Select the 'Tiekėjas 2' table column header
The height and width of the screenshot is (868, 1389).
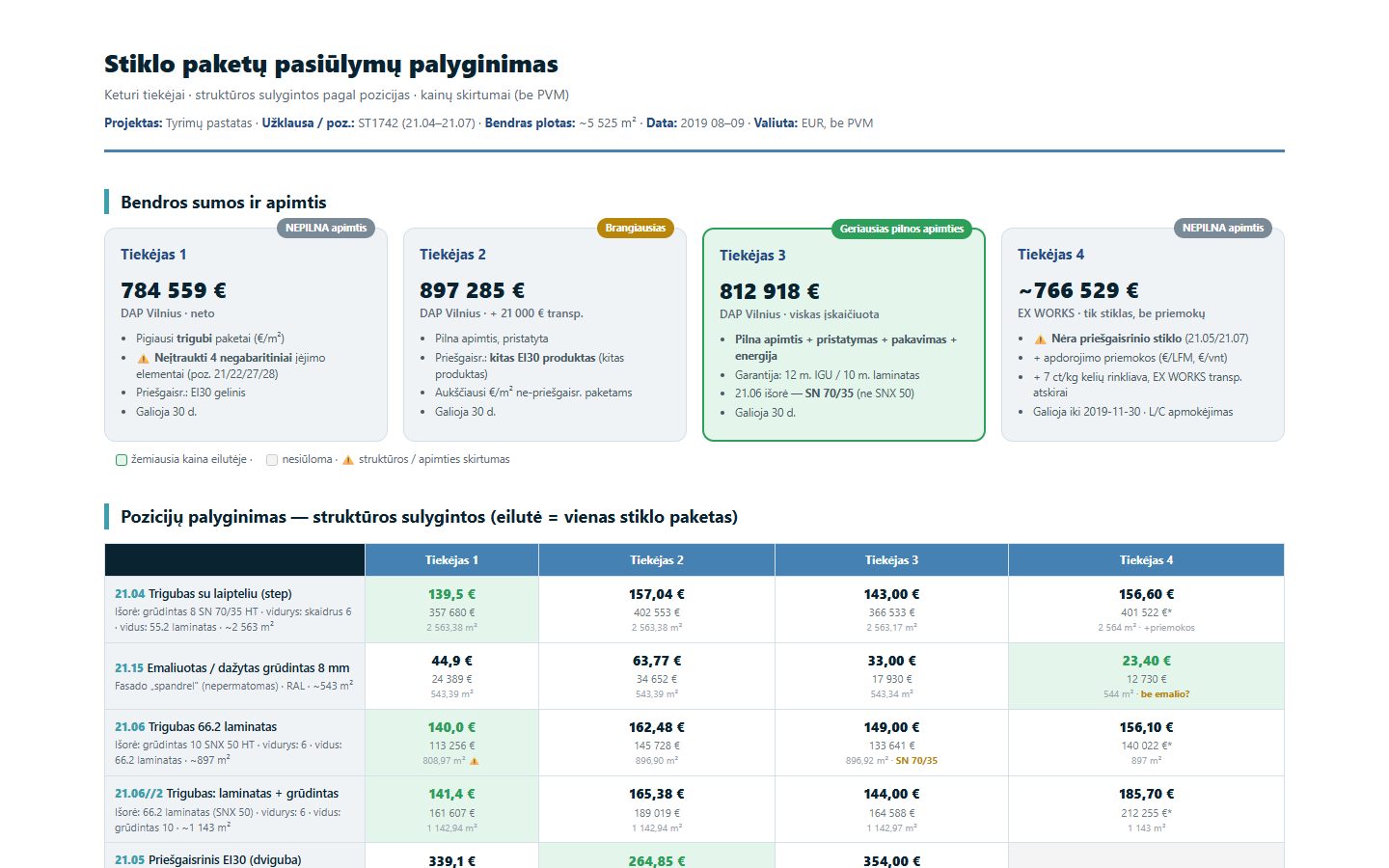point(657,560)
